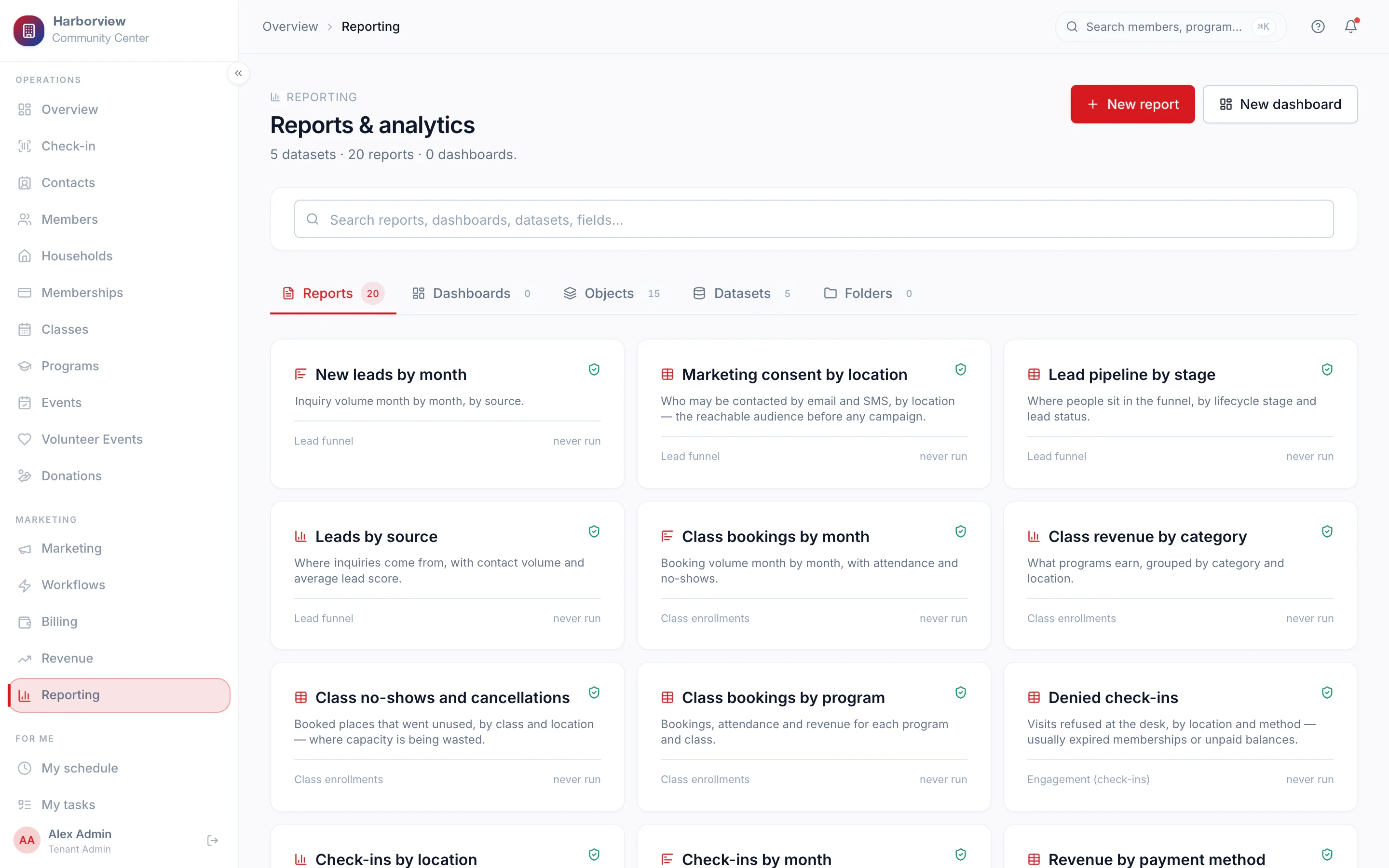Switch to the Dashboards tab
Viewport: 1389px width, 868px height.
click(x=472, y=293)
